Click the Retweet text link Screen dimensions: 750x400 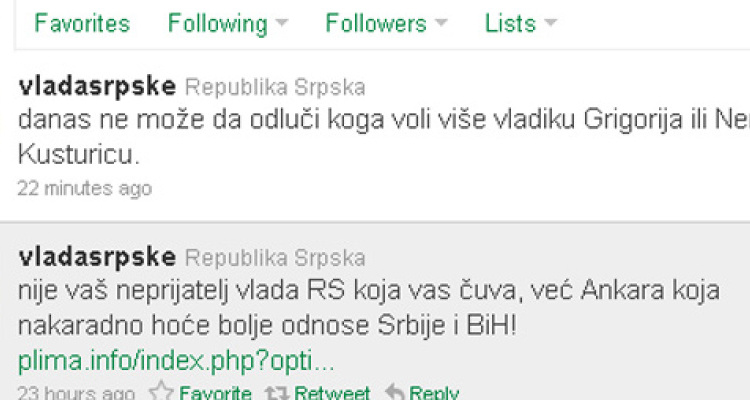tap(332, 393)
